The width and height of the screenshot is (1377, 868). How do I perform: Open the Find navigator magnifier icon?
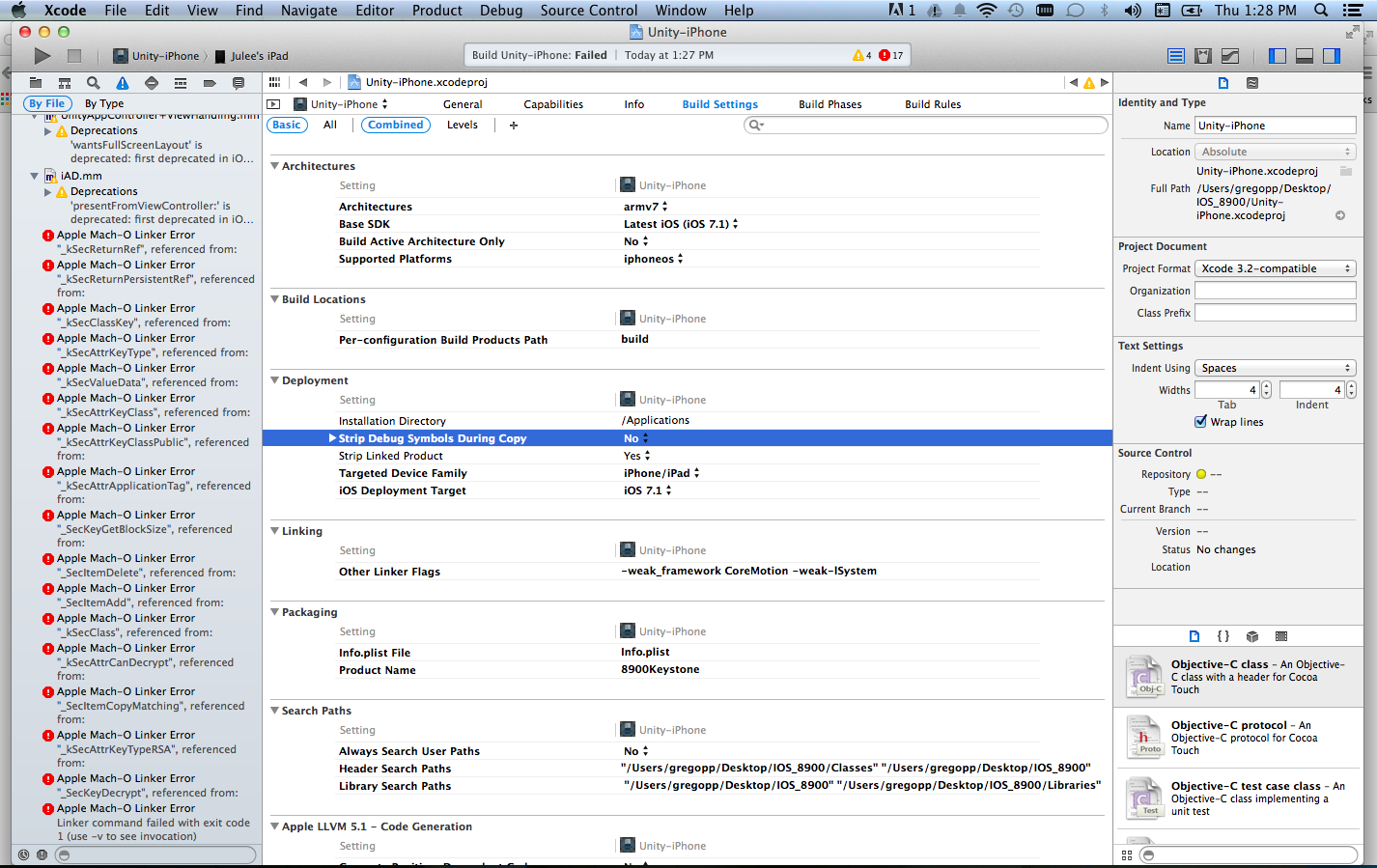coord(94,83)
